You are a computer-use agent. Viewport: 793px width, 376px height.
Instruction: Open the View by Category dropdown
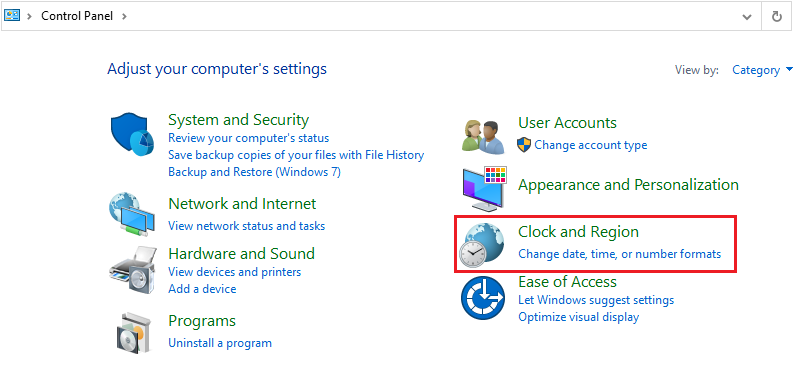pyautogui.click(x=762, y=70)
